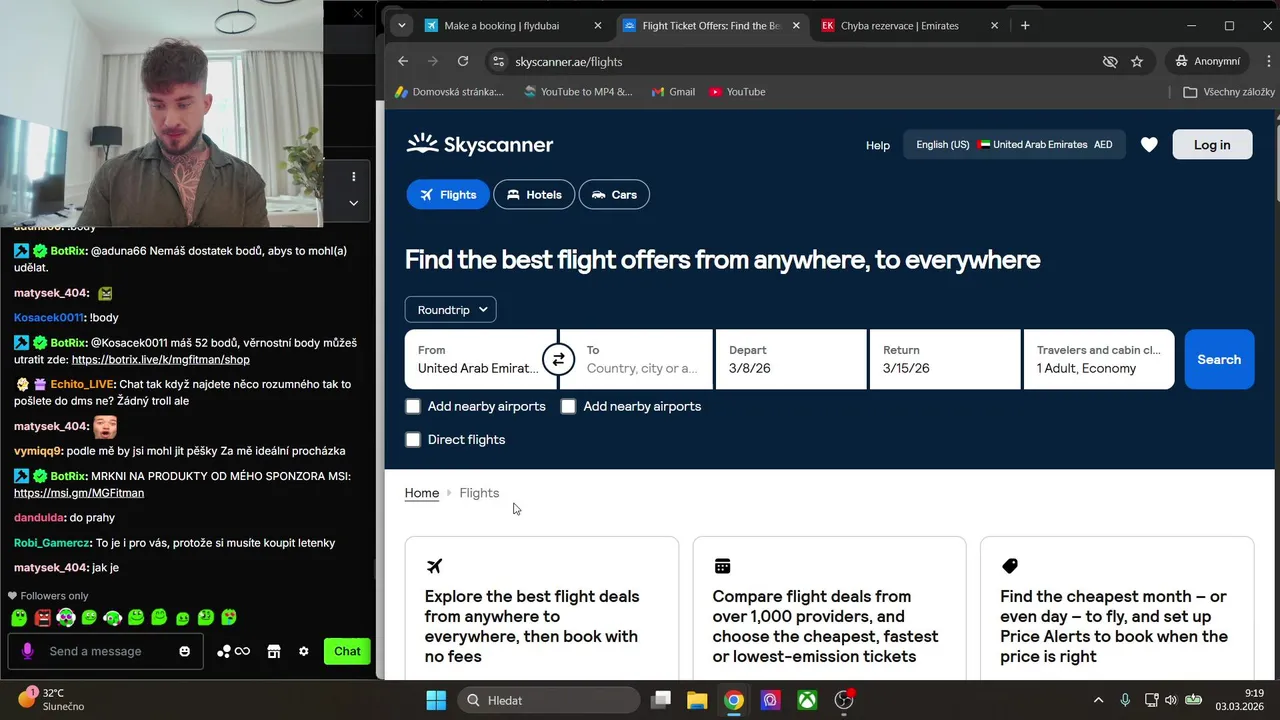Open saved flights heart icon
Viewport: 1280px width, 720px height.
[1149, 145]
